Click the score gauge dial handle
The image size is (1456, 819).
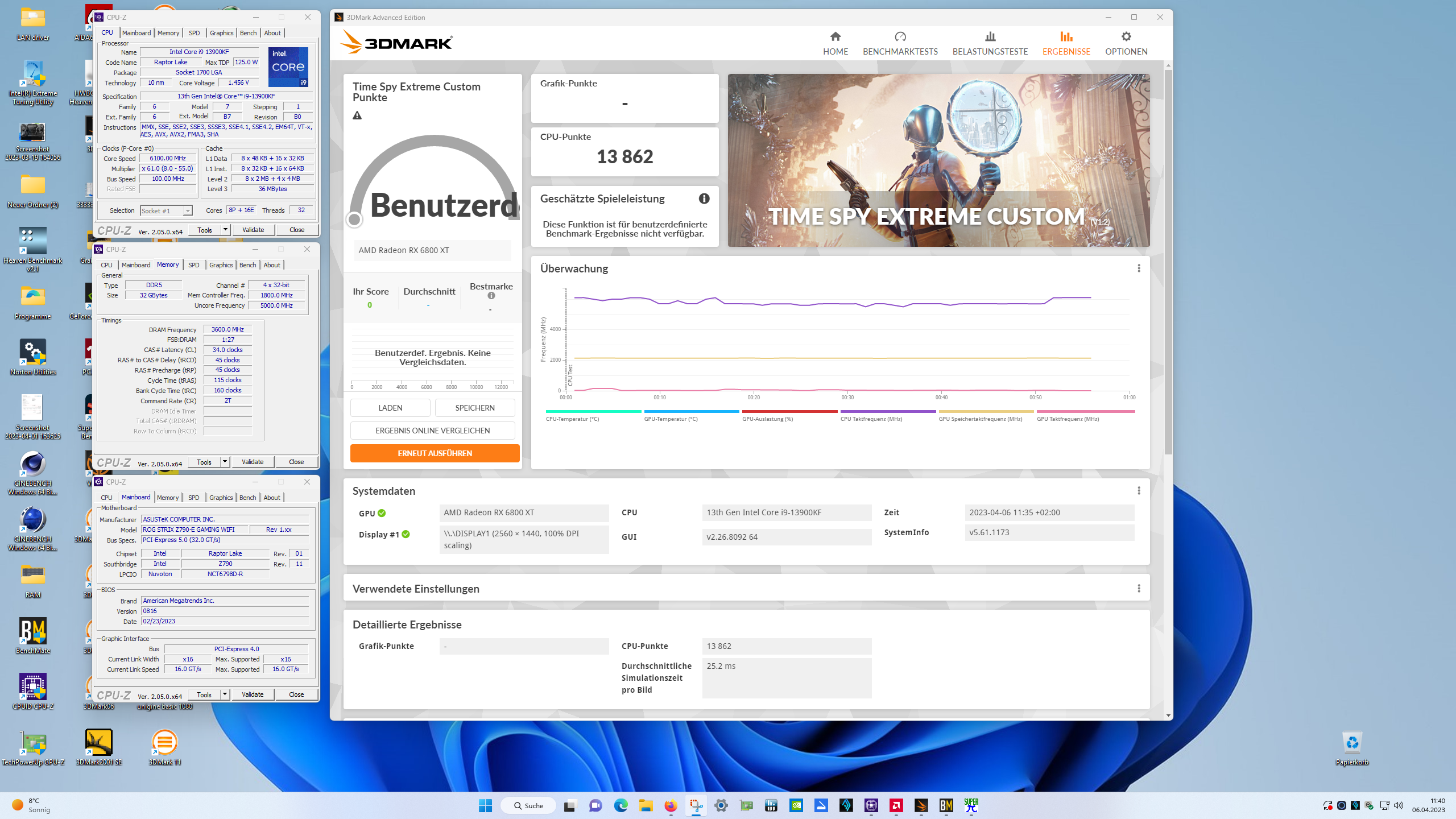pyautogui.click(x=354, y=220)
